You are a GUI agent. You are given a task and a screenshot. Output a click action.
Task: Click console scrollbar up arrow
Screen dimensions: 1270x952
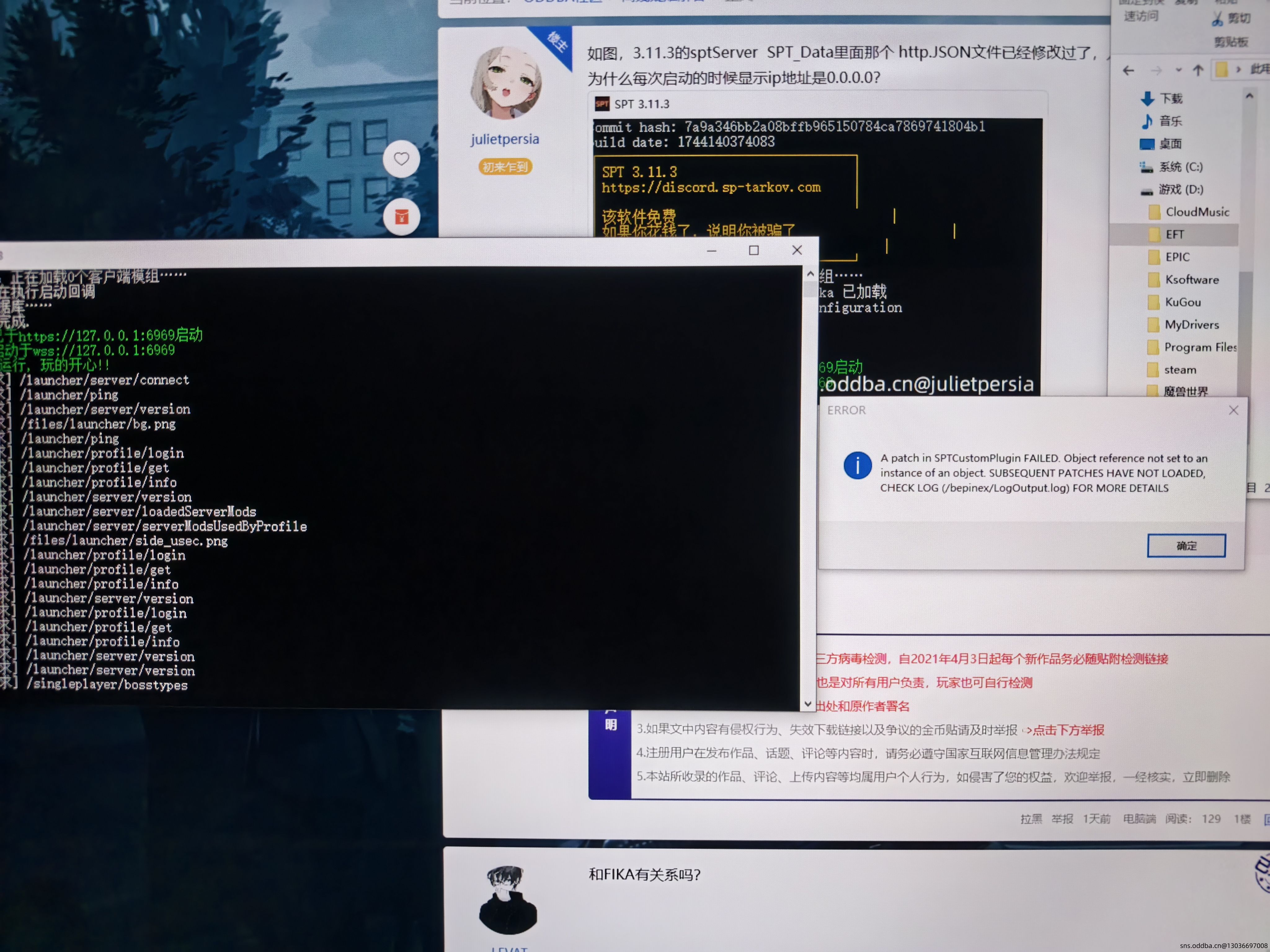(810, 274)
